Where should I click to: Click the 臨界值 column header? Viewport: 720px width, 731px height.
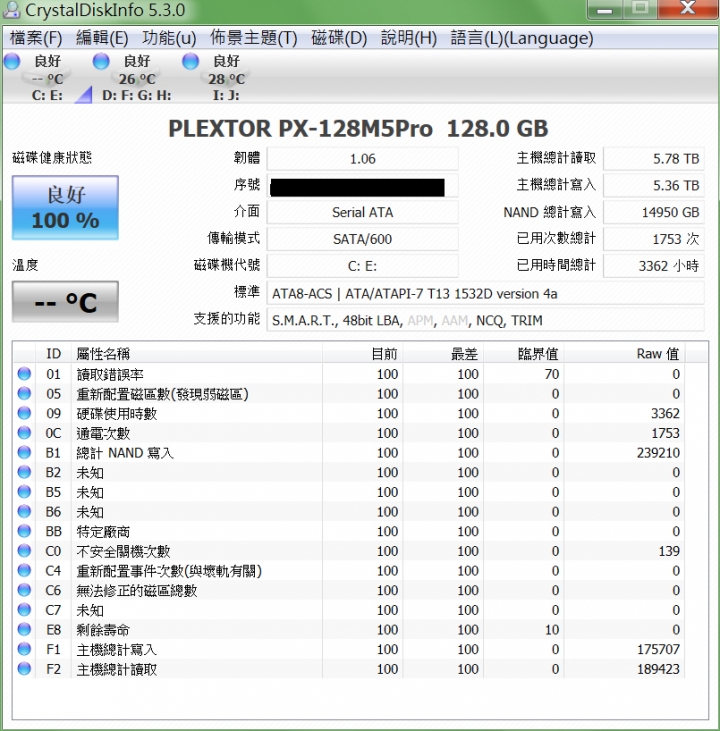coord(524,354)
